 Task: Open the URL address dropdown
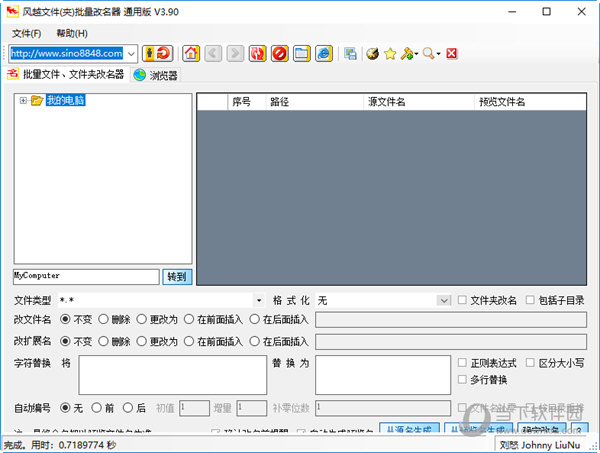(x=132, y=53)
